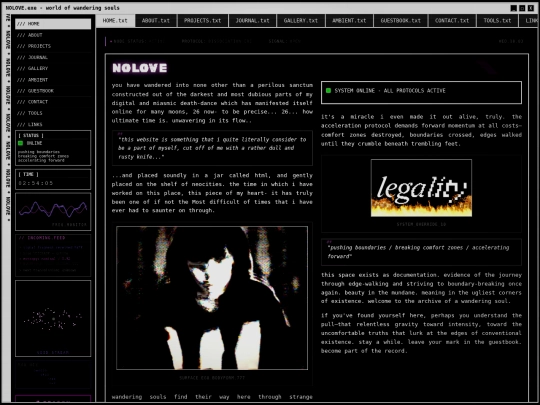
Task: Open the PROJECTS.txt tab
Action: (202, 21)
